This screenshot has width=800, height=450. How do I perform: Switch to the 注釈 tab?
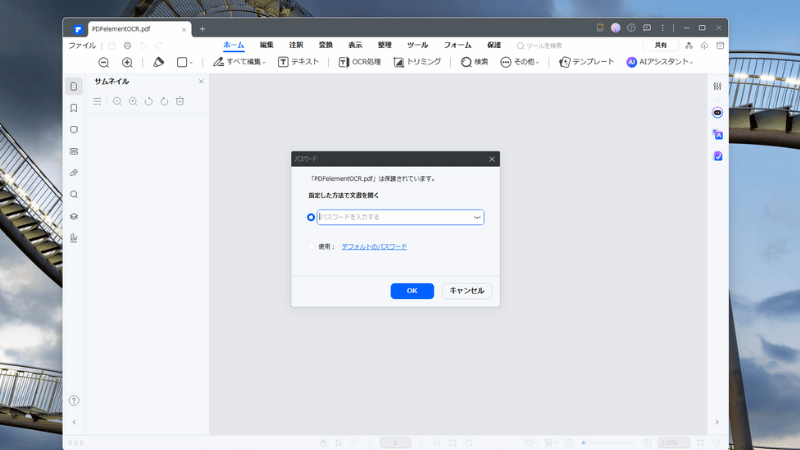[296, 45]
